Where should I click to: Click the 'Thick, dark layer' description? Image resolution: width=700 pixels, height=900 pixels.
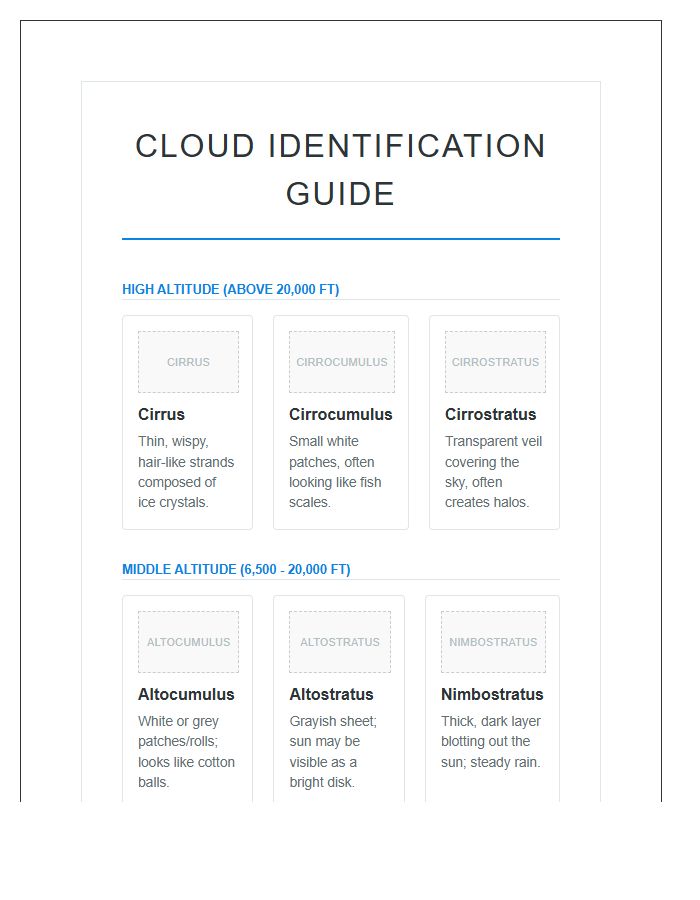point(491,742)
